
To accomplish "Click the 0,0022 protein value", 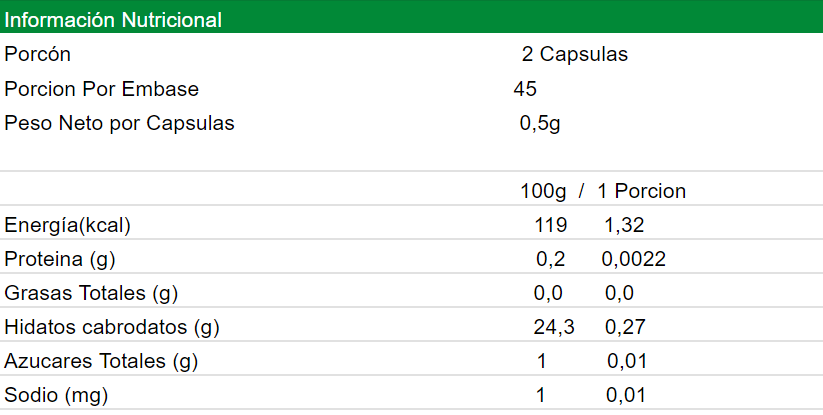I will coord(633,260).
